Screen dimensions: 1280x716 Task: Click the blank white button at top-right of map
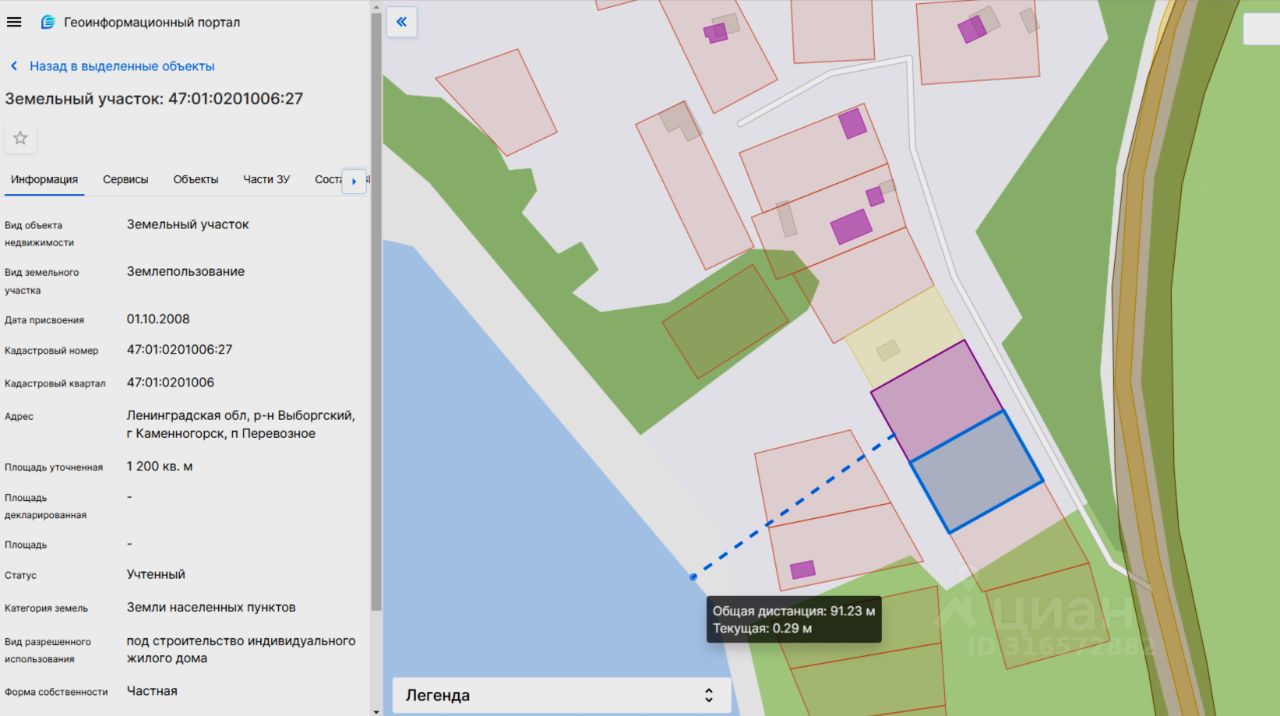click(x=1260, y=29)
